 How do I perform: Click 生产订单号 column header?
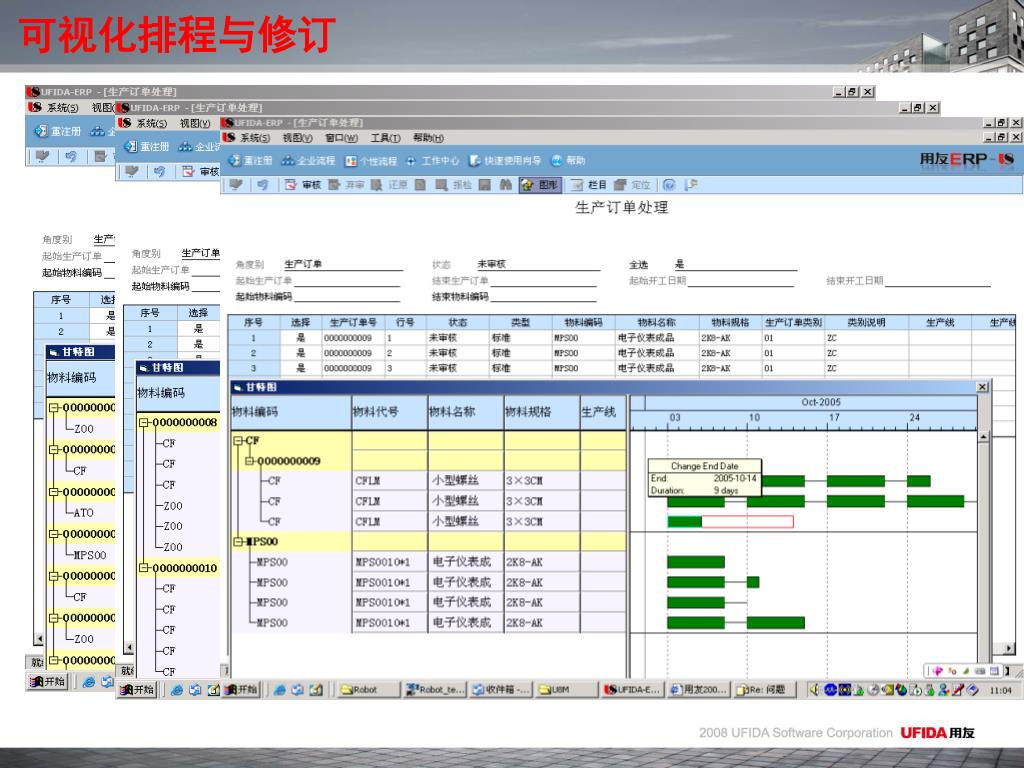[x=353, y=323]
